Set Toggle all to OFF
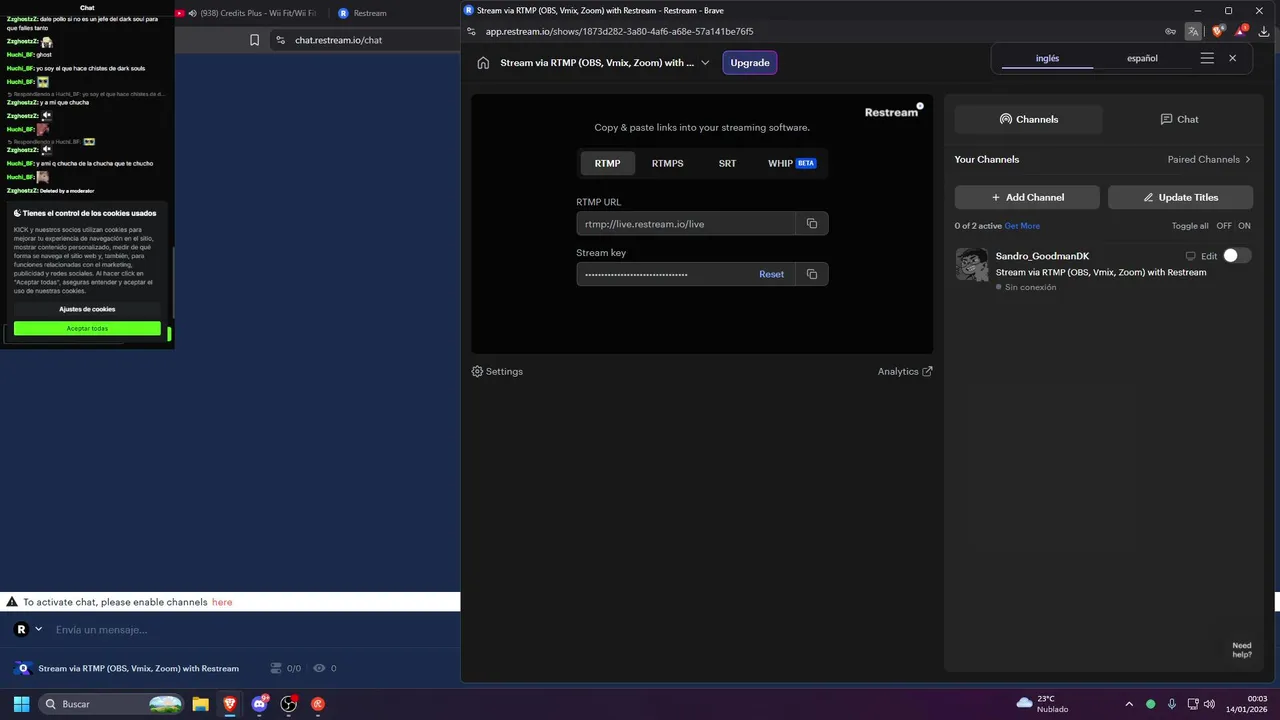Image resolution: width=1280 pixels, height=720 pixels. [1224, 226]
